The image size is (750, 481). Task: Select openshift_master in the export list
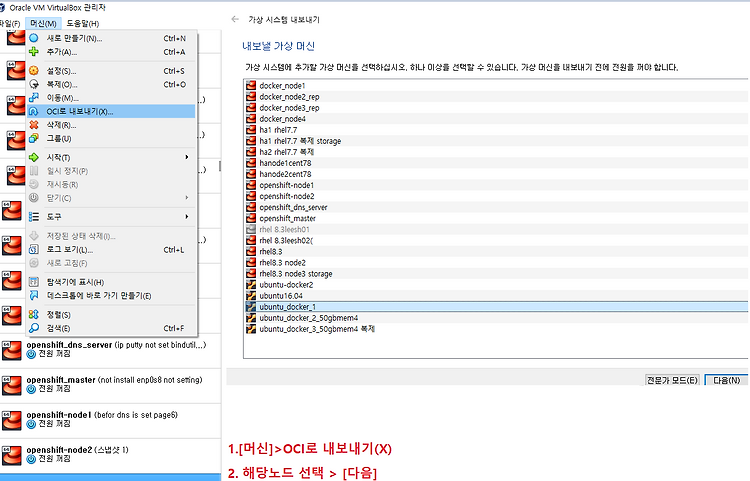point(496,218)
